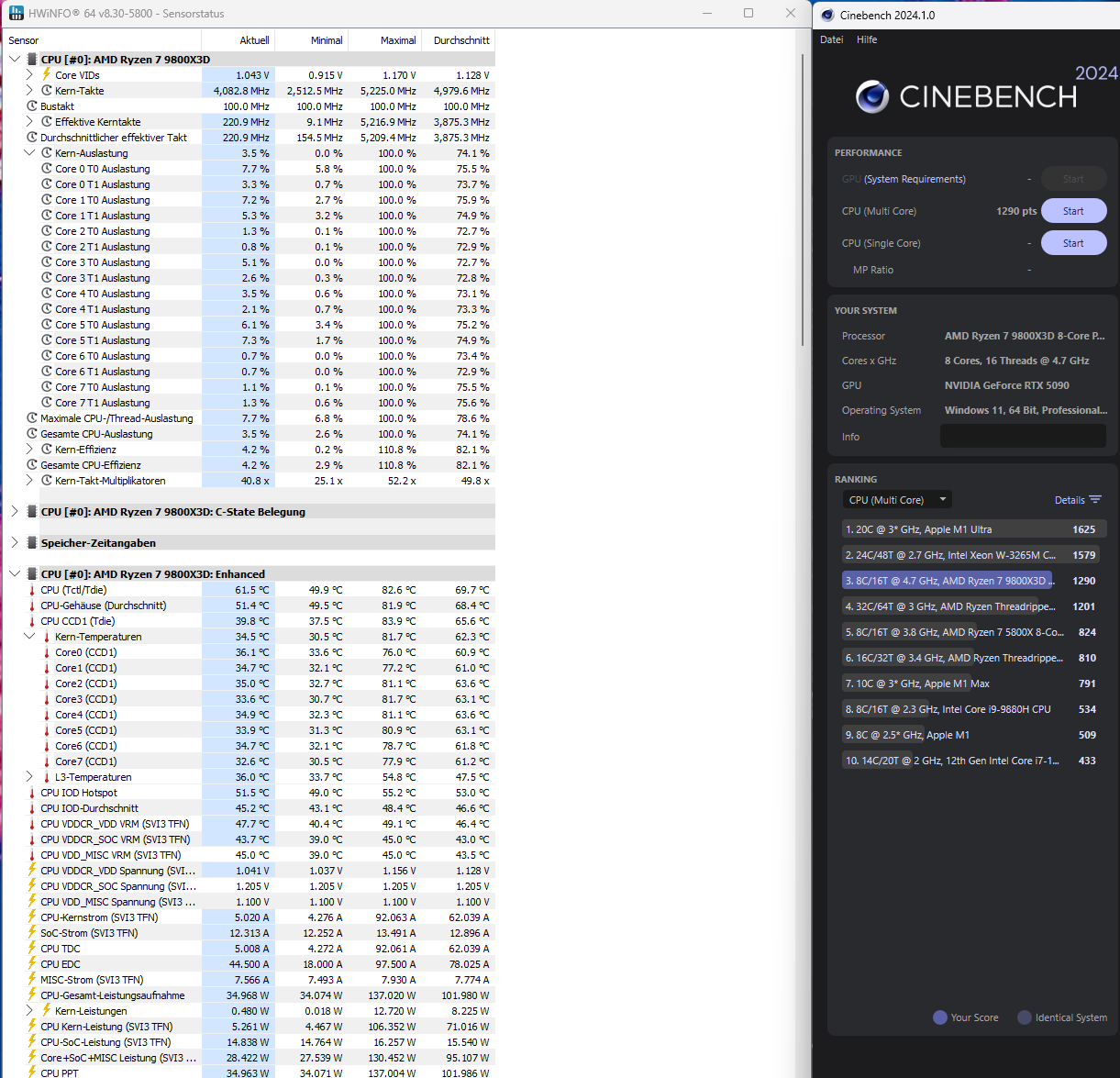Image resolution: width=1120 pixels, height=1078 pixels.
Task: Open the Hilfe menu in Cinebench
Action: (867, 39)
